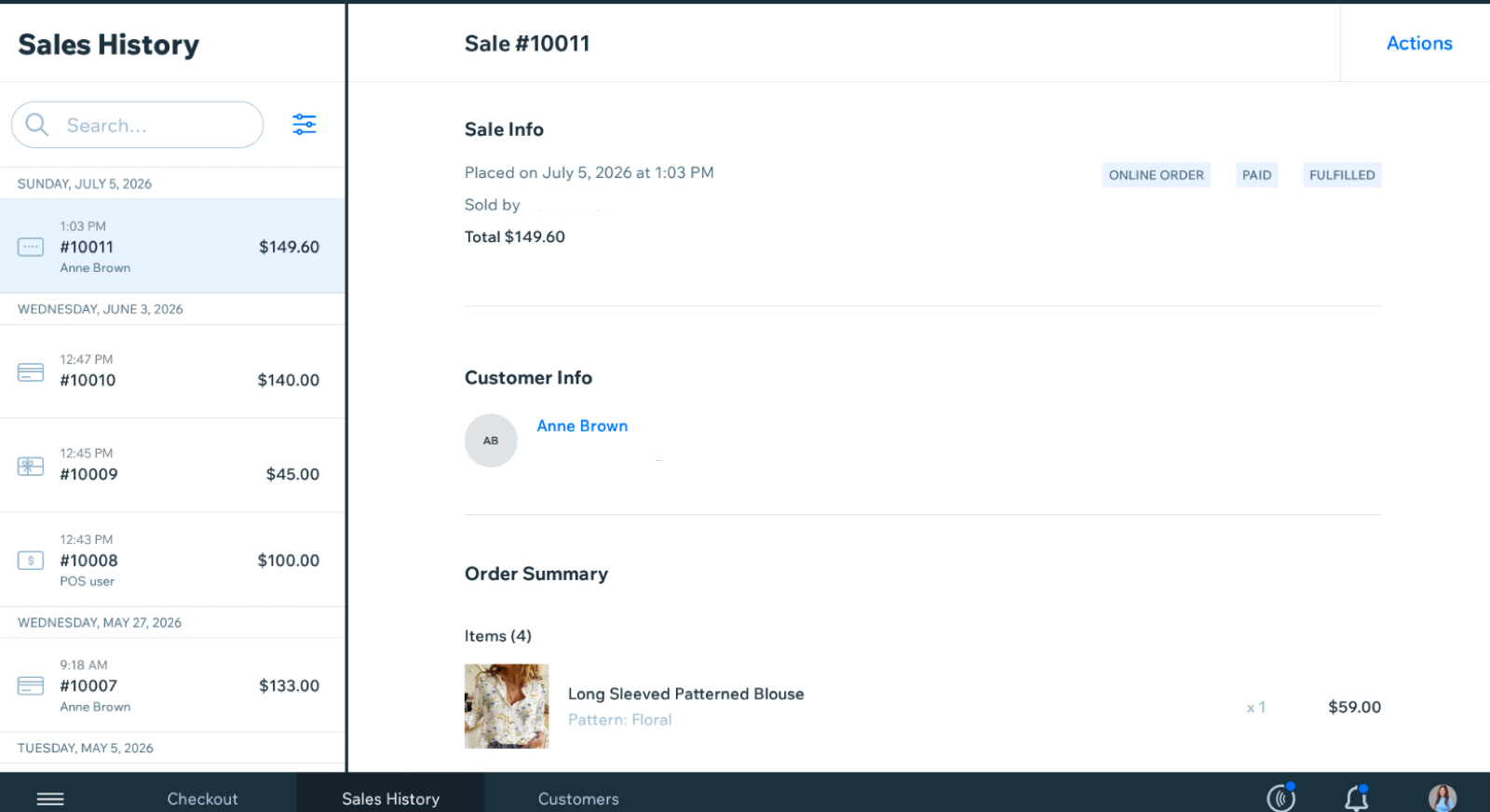
Task: Click the Customer Info heading
Action: point(528,377)
